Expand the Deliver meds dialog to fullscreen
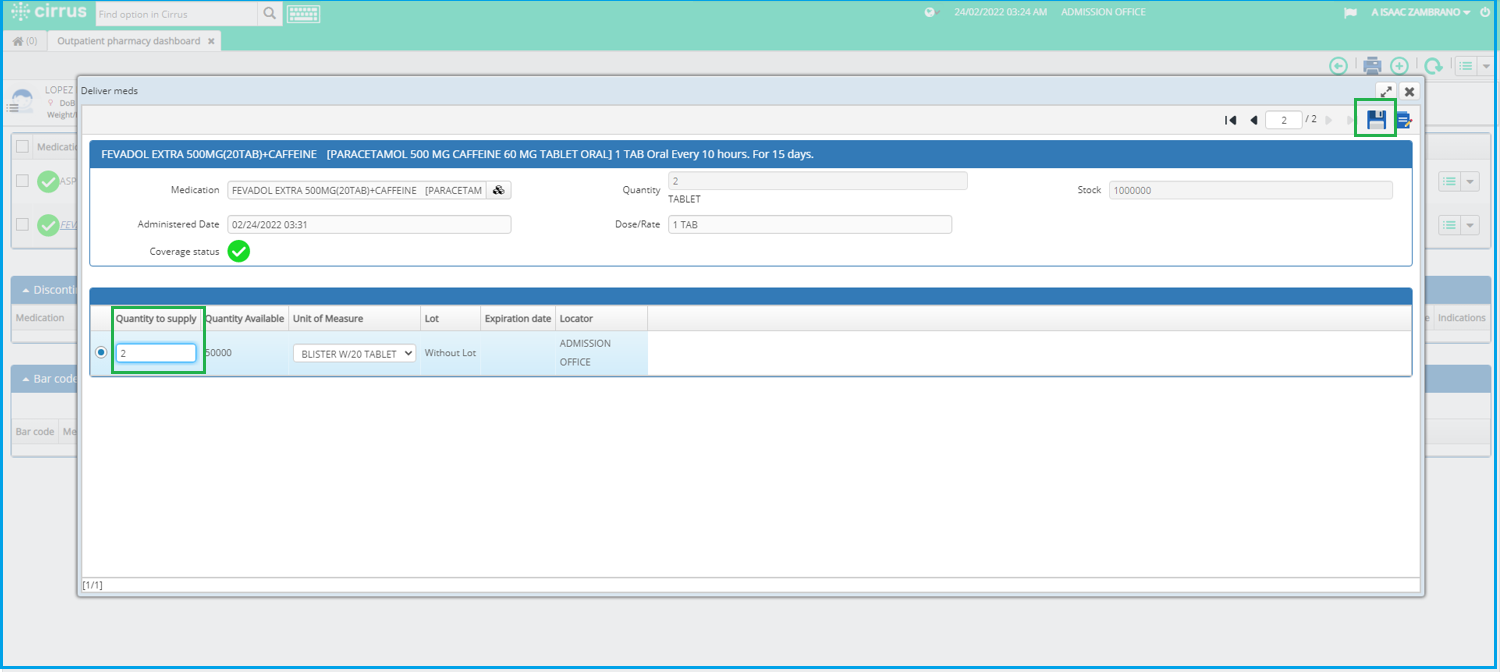1500x672 pixels. [1386, 91]
